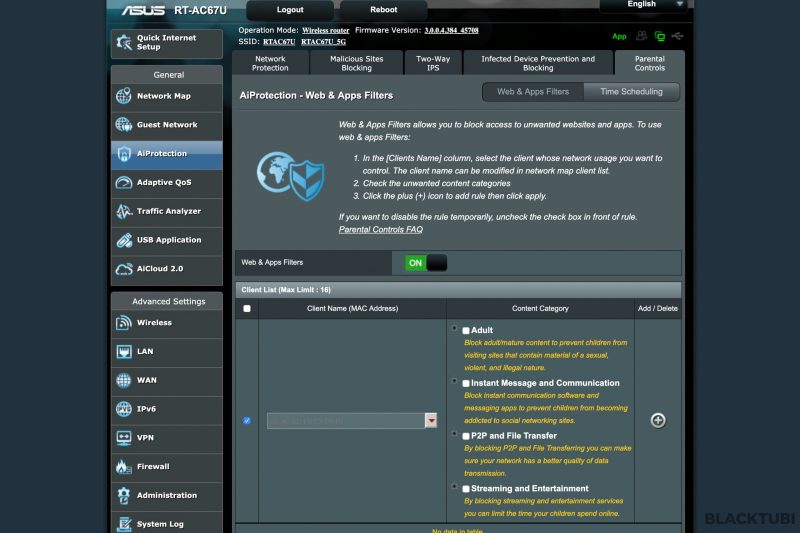Click the Advanced Settings section header
The image size is (800, 533).
coord(167,301)
